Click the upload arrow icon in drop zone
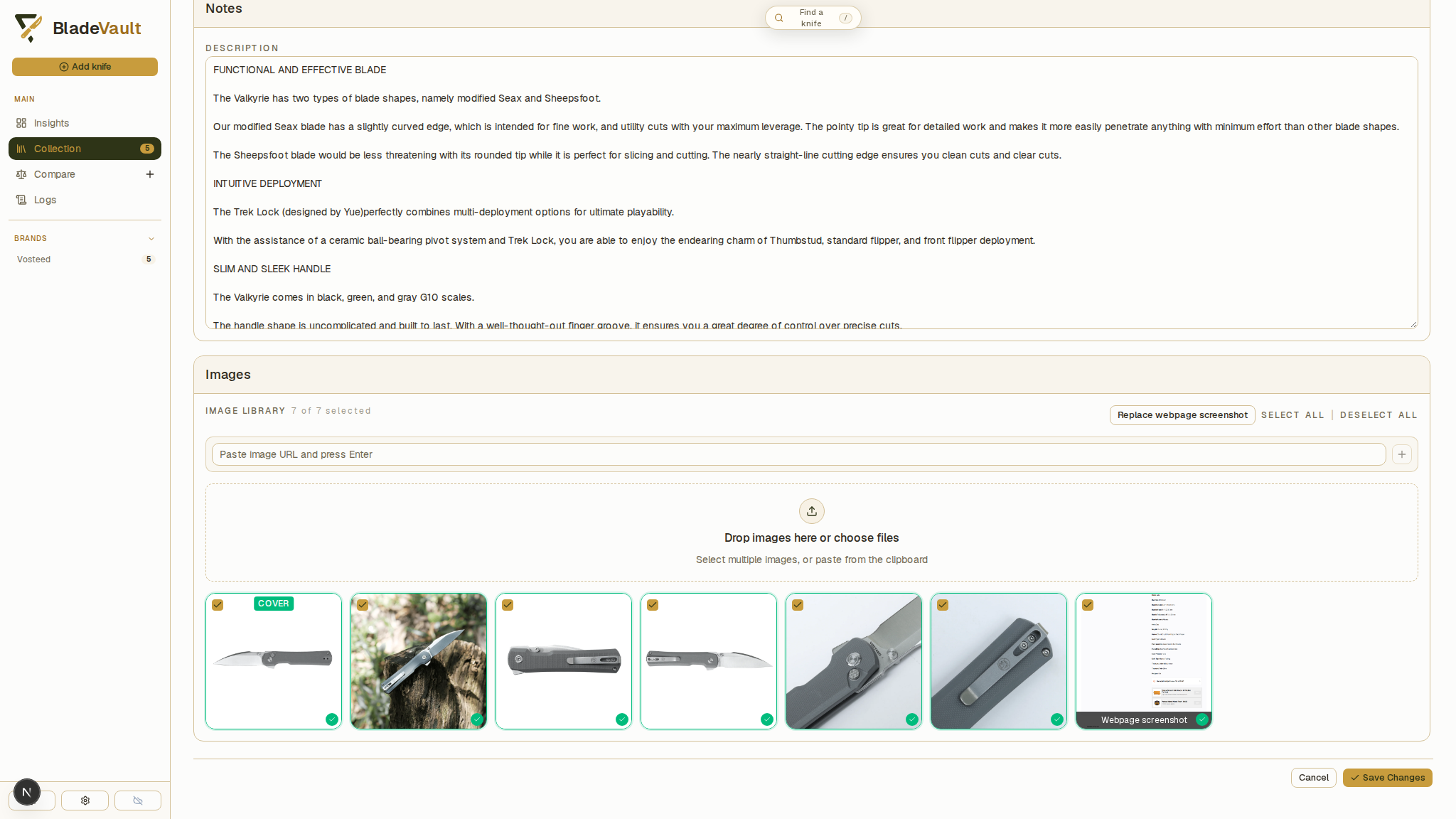 point(812,511)
